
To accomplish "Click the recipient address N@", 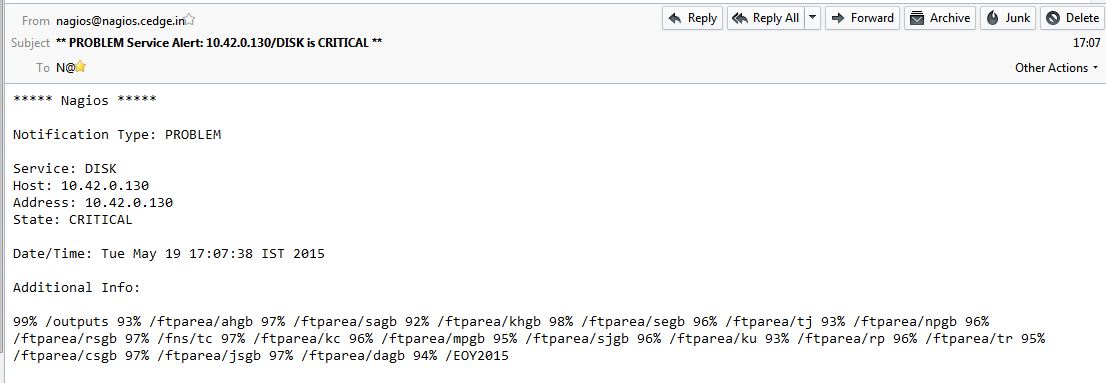I will [65, 68].
